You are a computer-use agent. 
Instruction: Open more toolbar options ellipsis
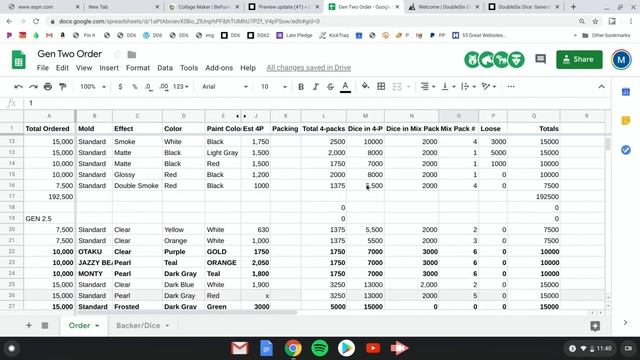pos(511,87)
